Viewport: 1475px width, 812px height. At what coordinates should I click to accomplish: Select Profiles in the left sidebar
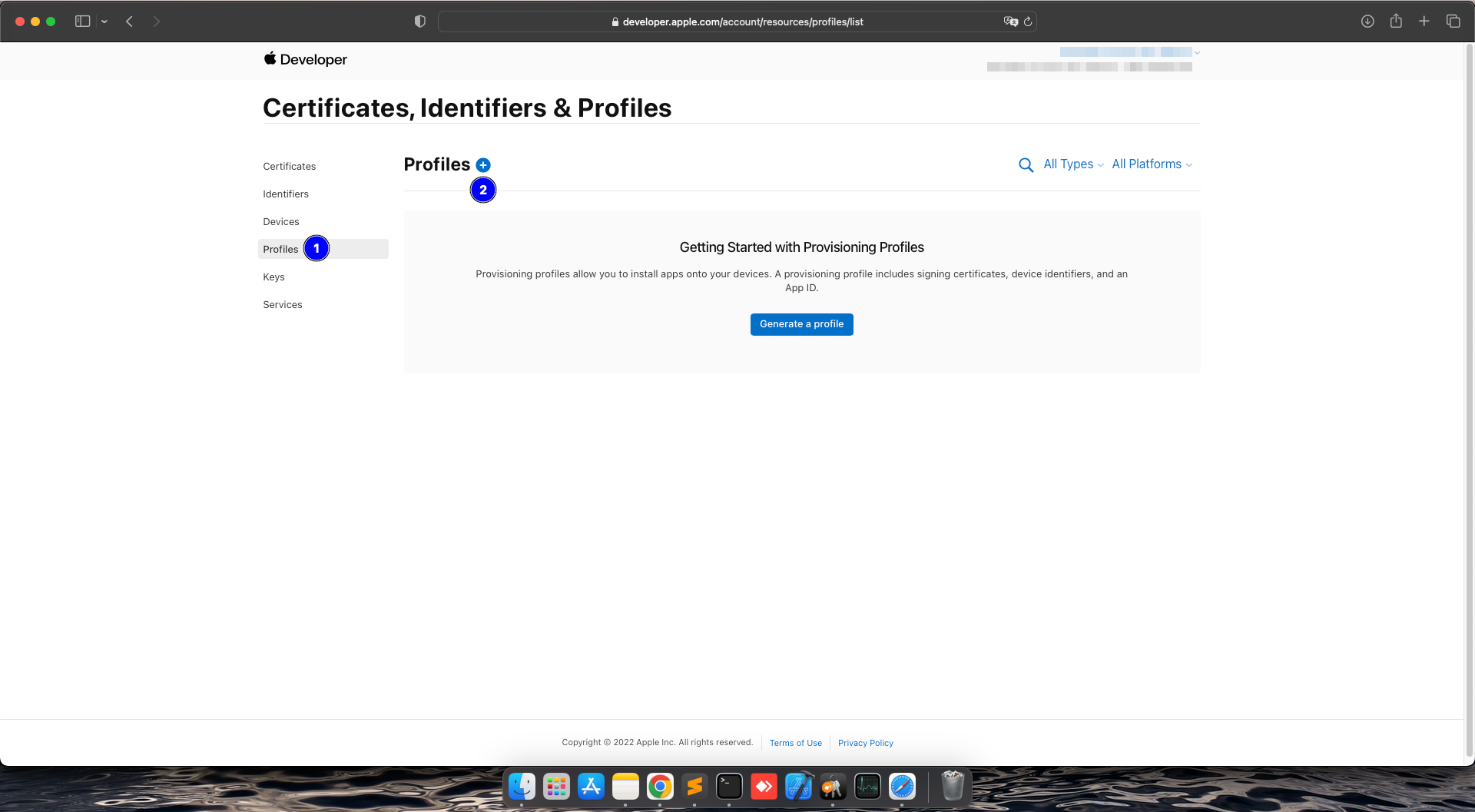point(323,249)
